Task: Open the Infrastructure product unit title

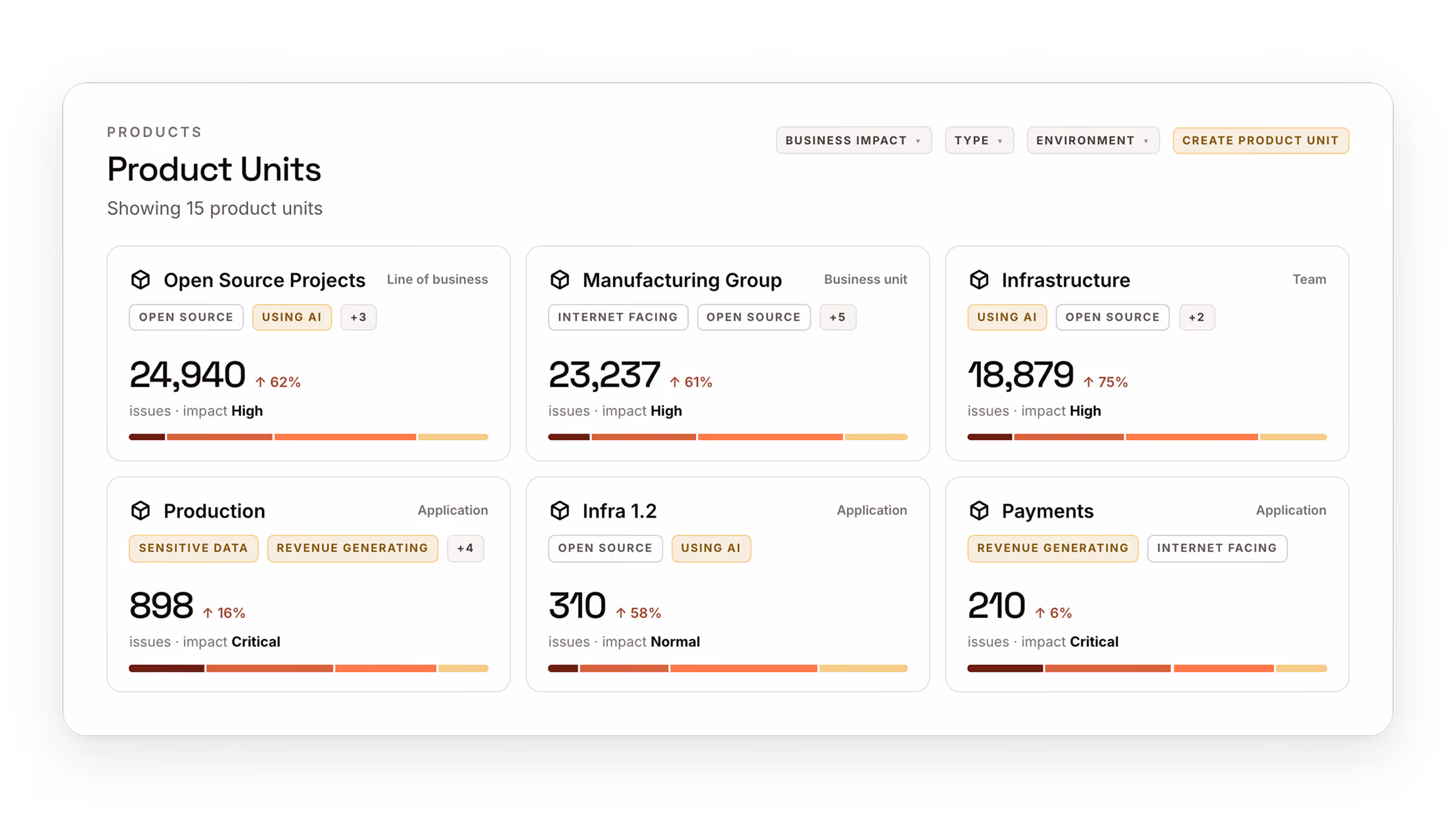Action: (x=1066, y=280)
